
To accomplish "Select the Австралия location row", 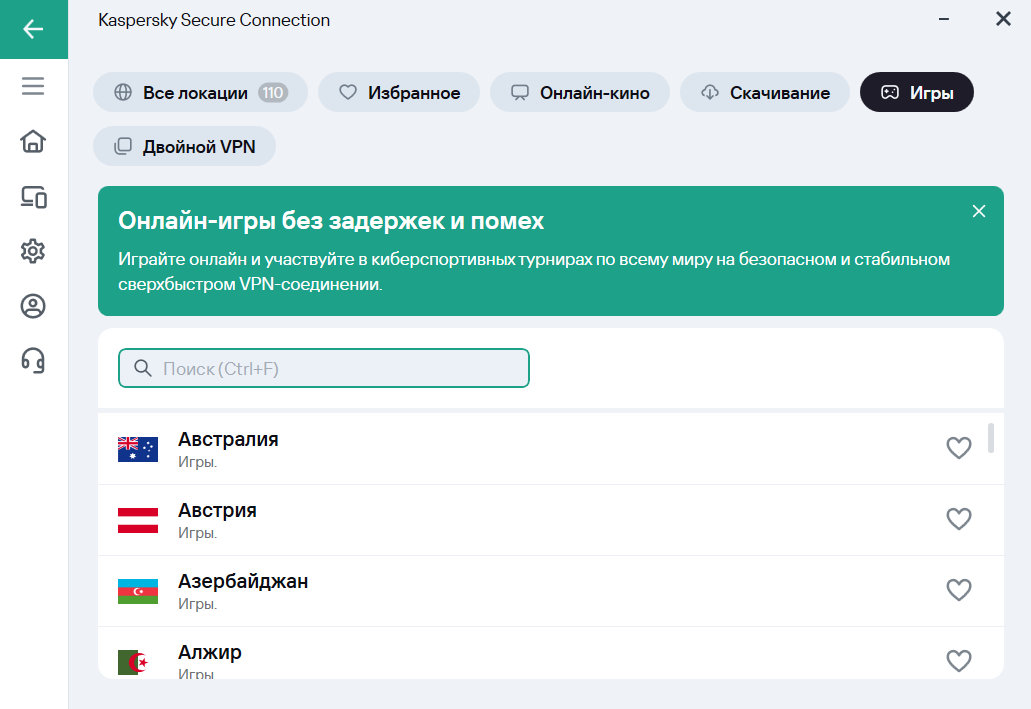I will (x=500, y=449).
